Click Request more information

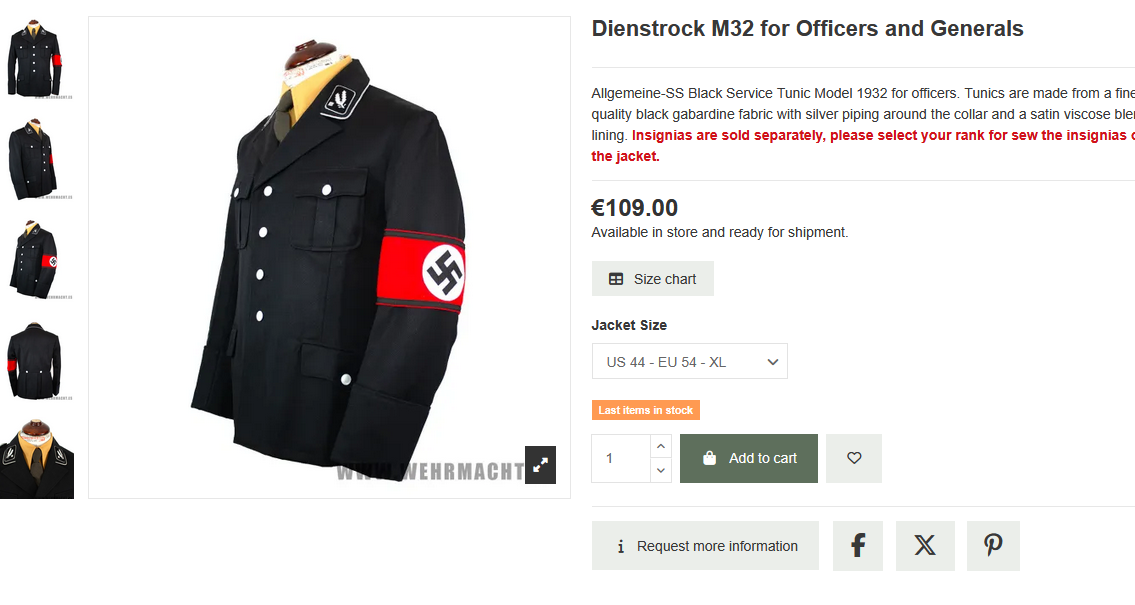(x=705, y=546)
